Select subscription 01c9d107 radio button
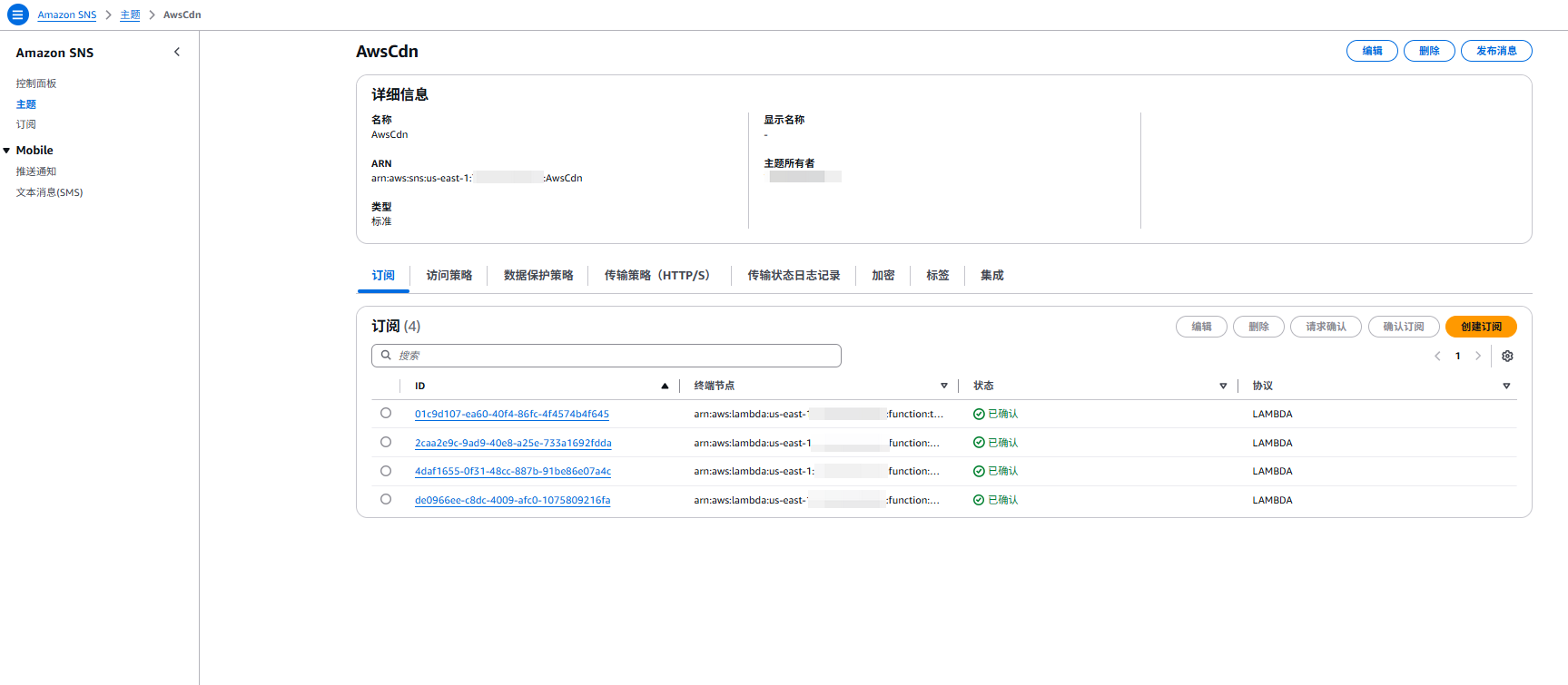 pos(386,414)
